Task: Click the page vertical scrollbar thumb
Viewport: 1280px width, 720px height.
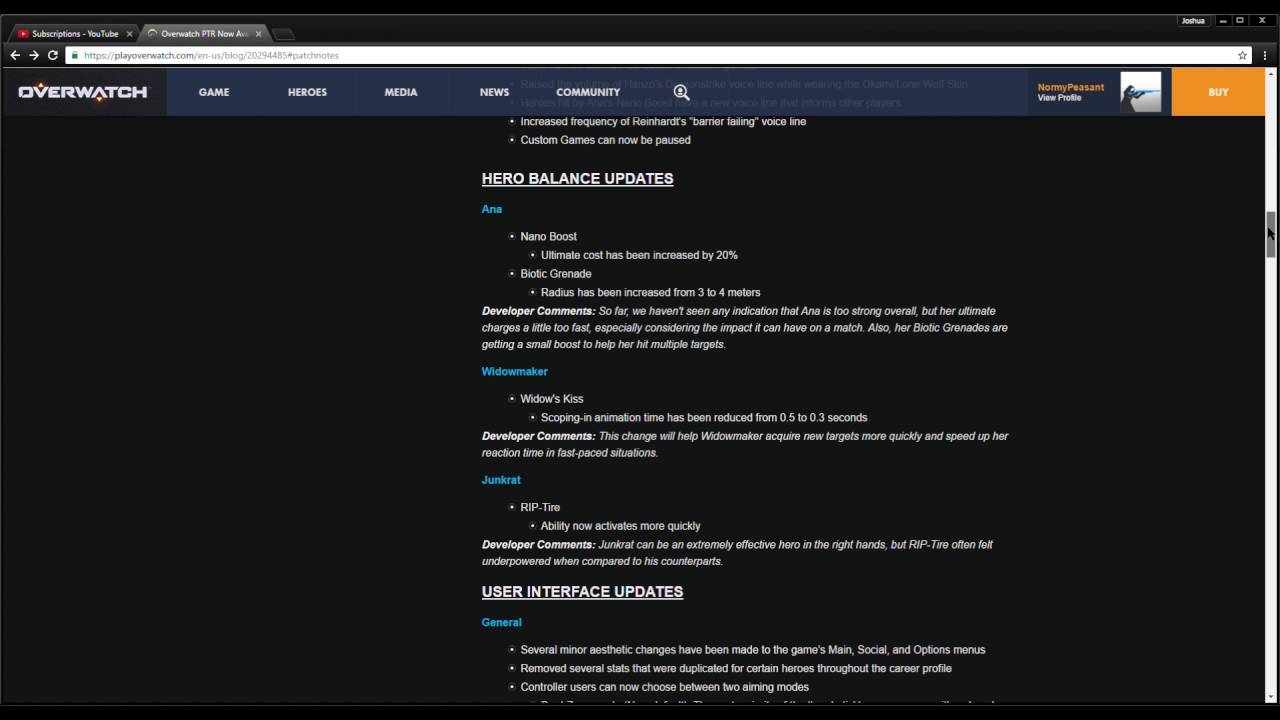Action: point(1271,235)
